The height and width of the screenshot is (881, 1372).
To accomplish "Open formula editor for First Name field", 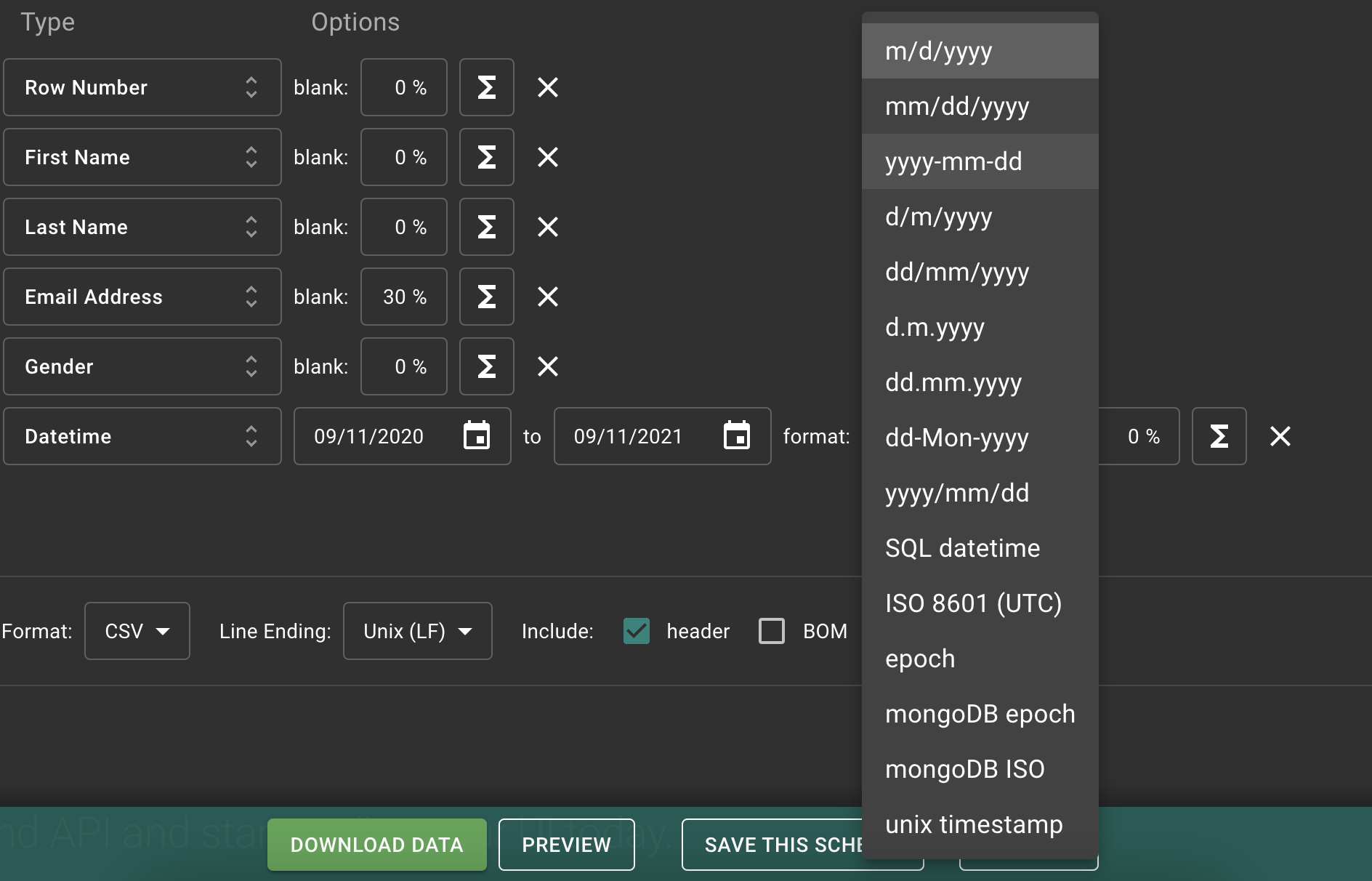I will pos(487,157).
